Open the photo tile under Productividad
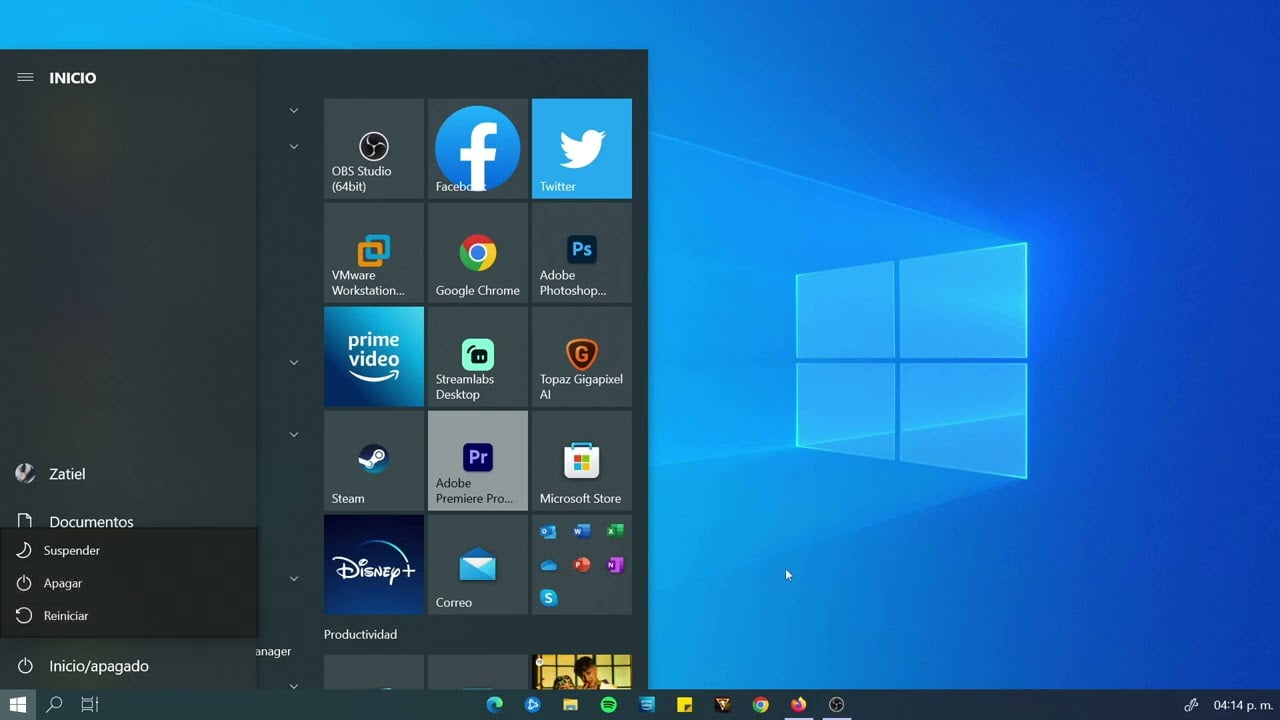Screen dimensions: 1280x720 (582, 672)
